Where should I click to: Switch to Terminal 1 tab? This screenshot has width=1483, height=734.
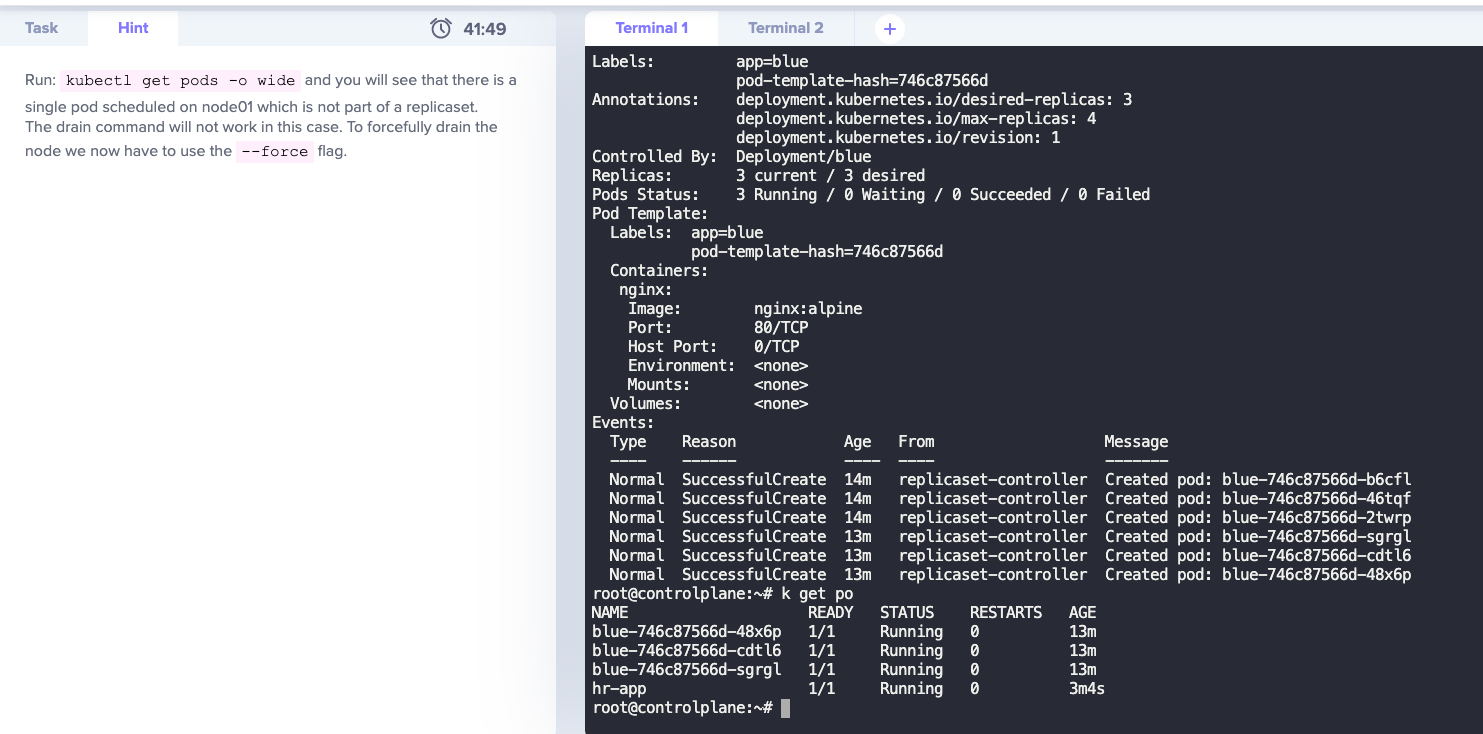point(652,28)
